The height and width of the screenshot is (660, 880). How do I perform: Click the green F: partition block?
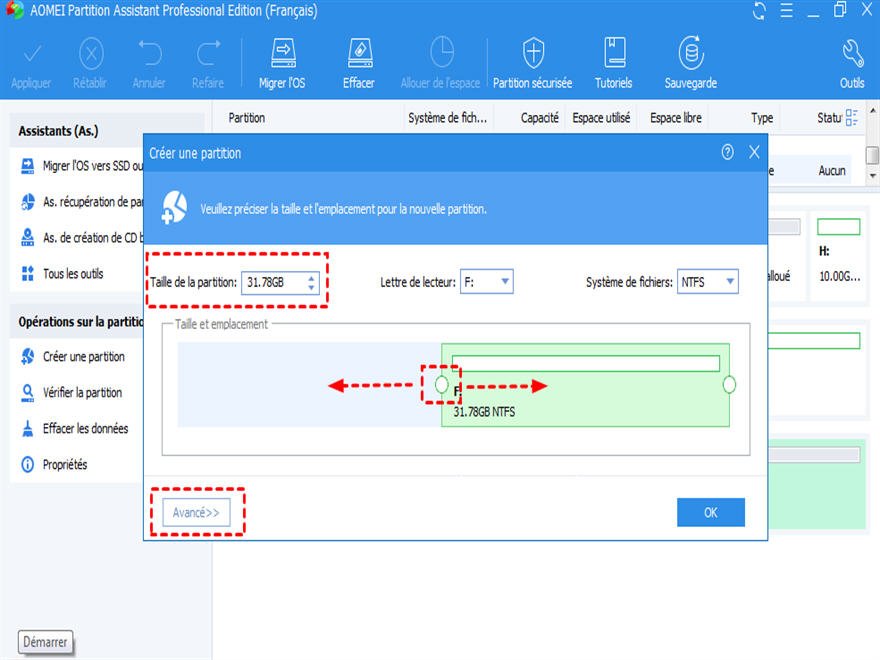coord(585,385)
